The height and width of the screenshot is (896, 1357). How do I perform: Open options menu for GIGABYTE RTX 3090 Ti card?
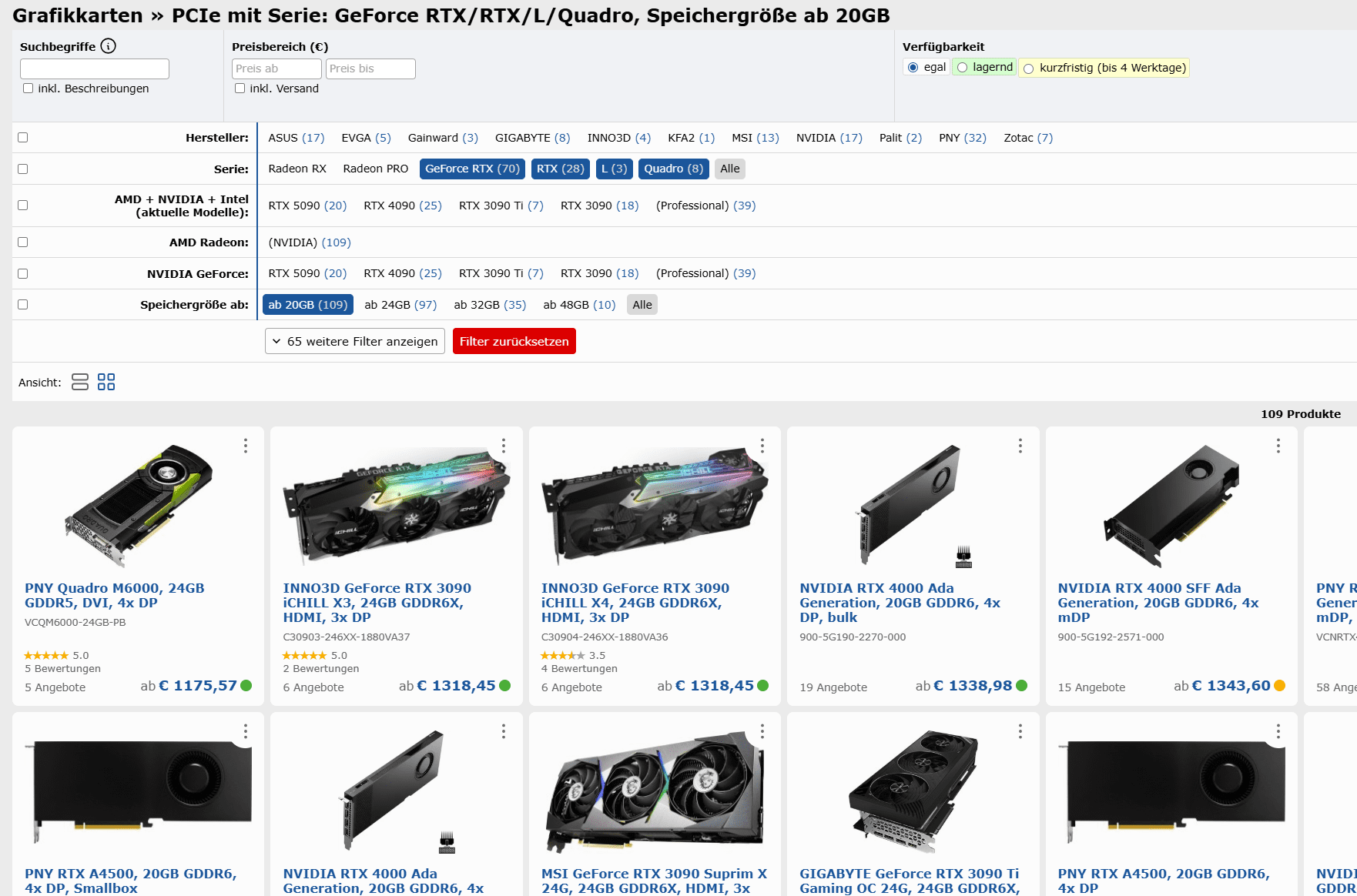click(x=1020, y=731)
